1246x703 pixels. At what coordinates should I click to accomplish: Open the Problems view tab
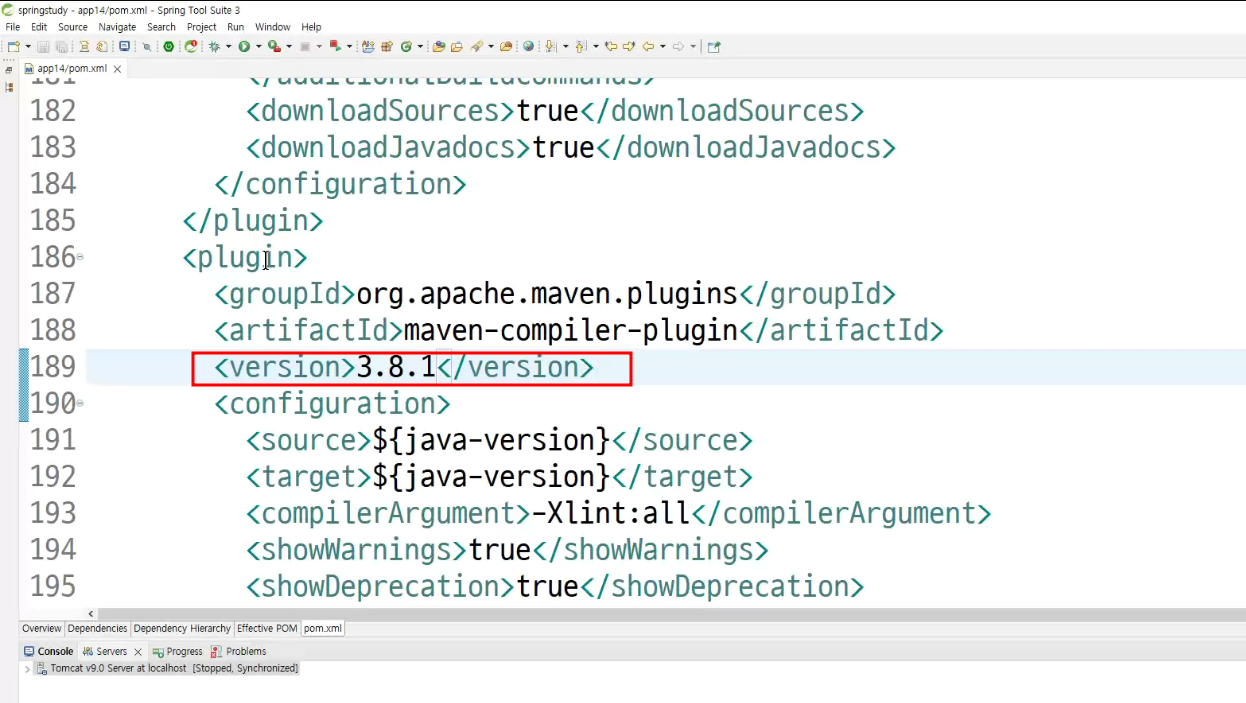point(239,651)
